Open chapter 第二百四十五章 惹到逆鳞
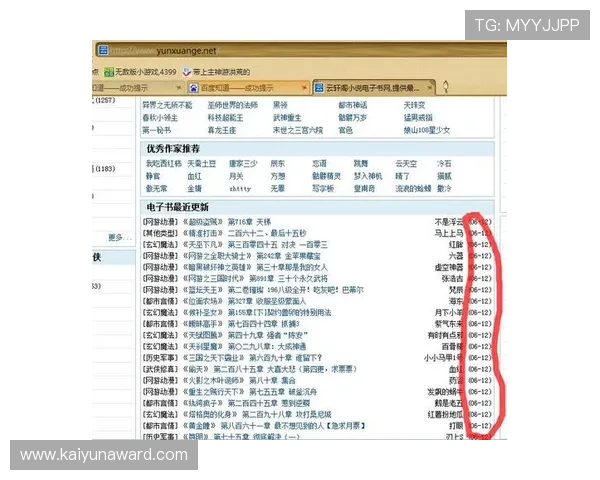This screenshot has height=480, width=600. click(x=269, y=403)
